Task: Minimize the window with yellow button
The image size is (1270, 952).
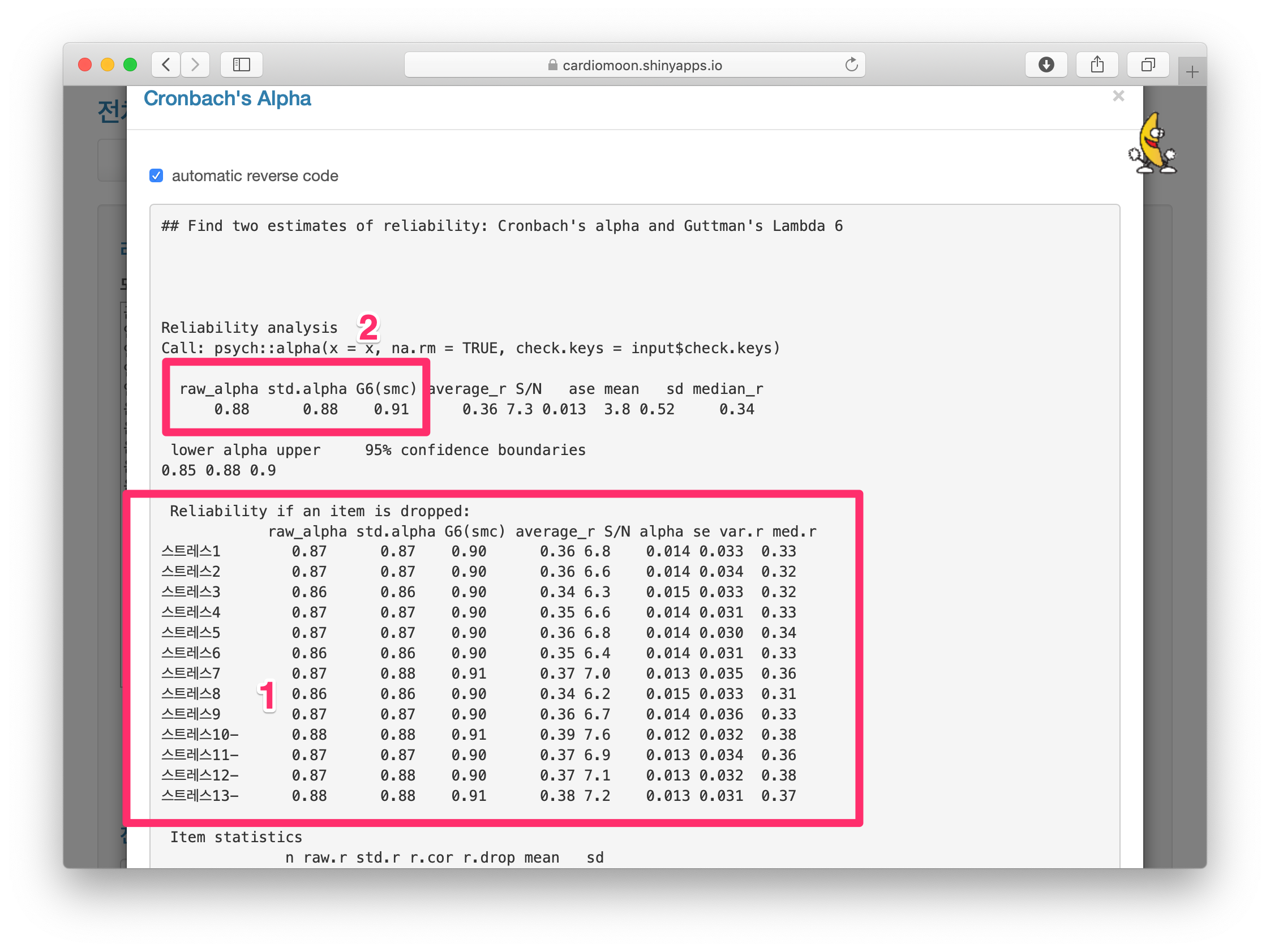Action: [x=108, y=65]
